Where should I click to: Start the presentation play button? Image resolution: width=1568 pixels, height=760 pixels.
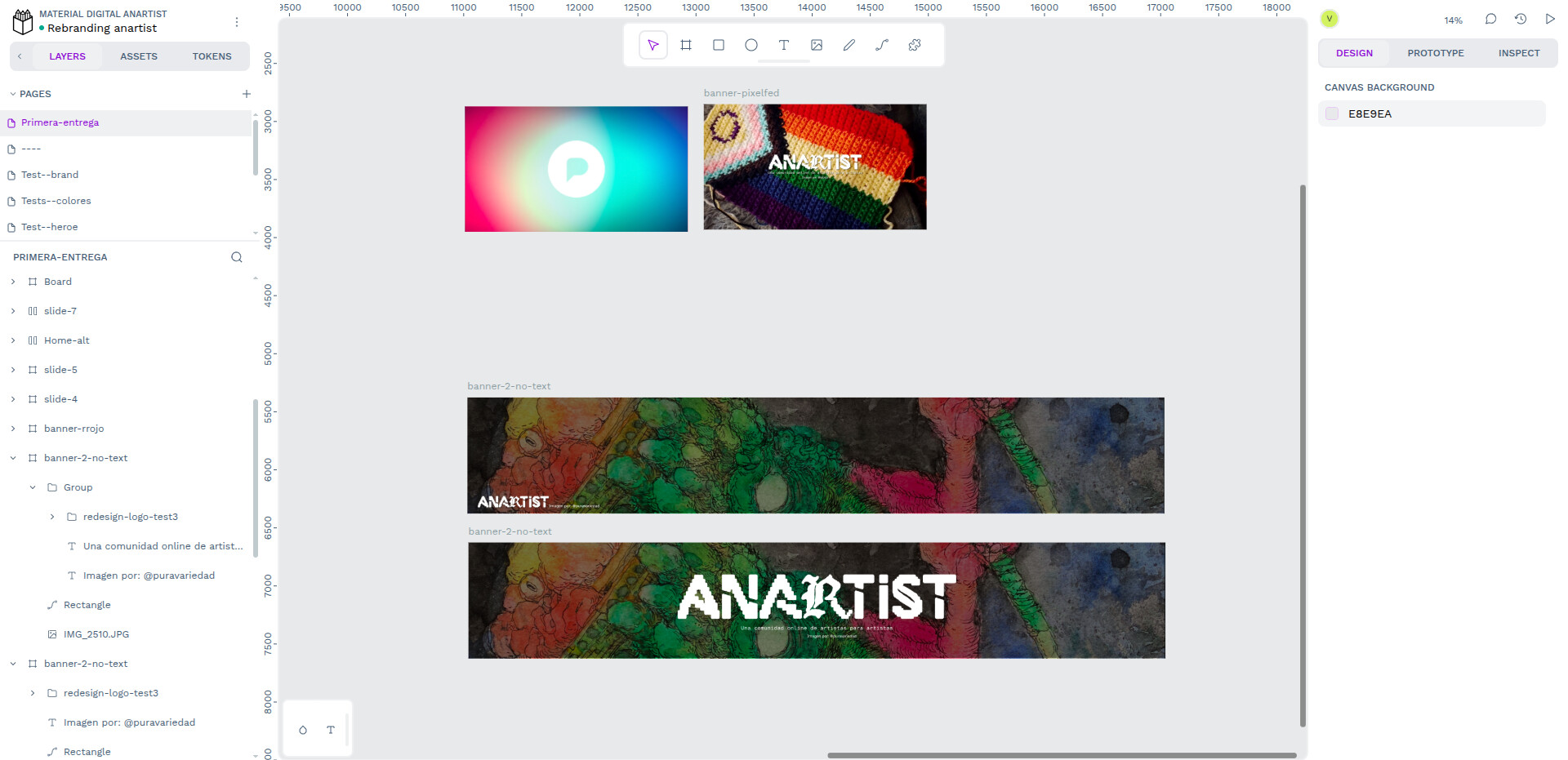click(1550, 19)
